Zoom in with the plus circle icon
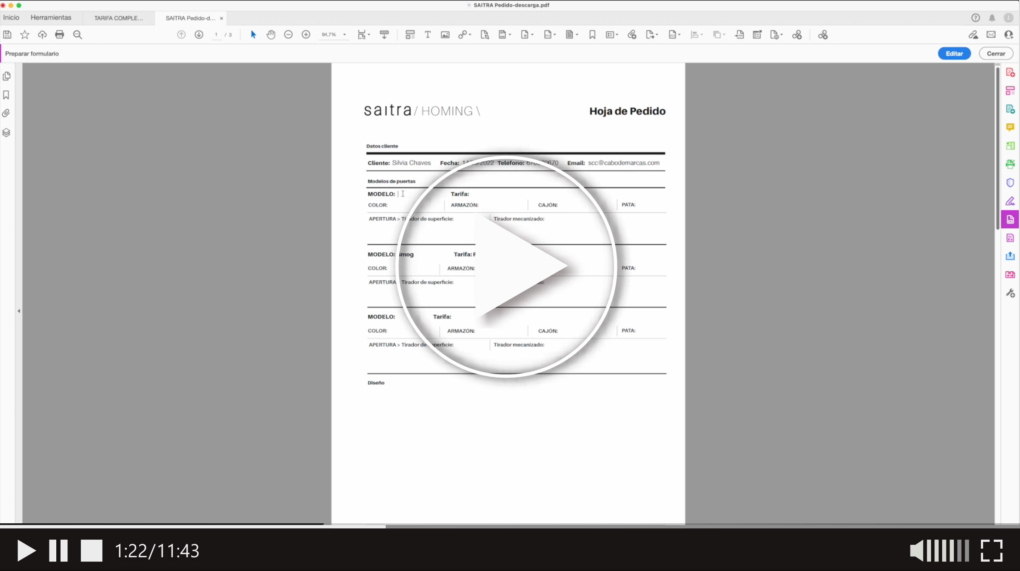Viewport: 1020px width, 571px height. coord(306,34)
